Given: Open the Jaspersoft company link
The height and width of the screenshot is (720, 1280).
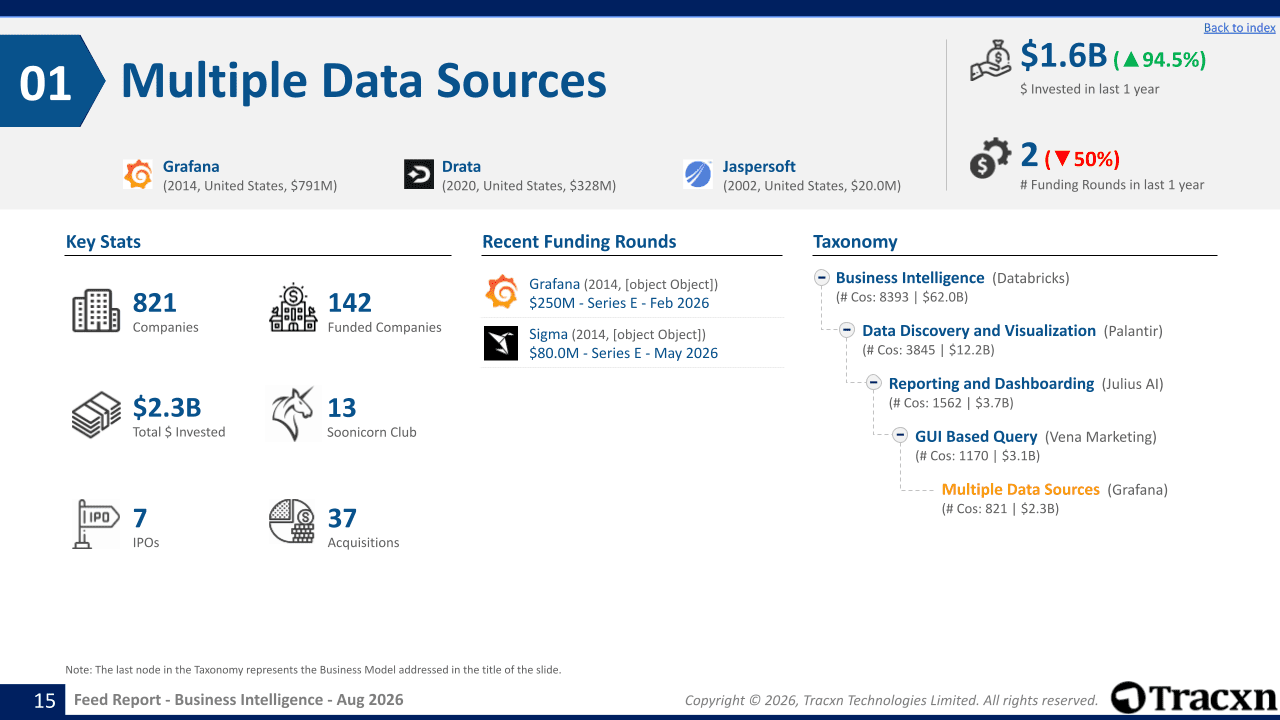Looking at the screenshot, I should click(x=759, y=167).
